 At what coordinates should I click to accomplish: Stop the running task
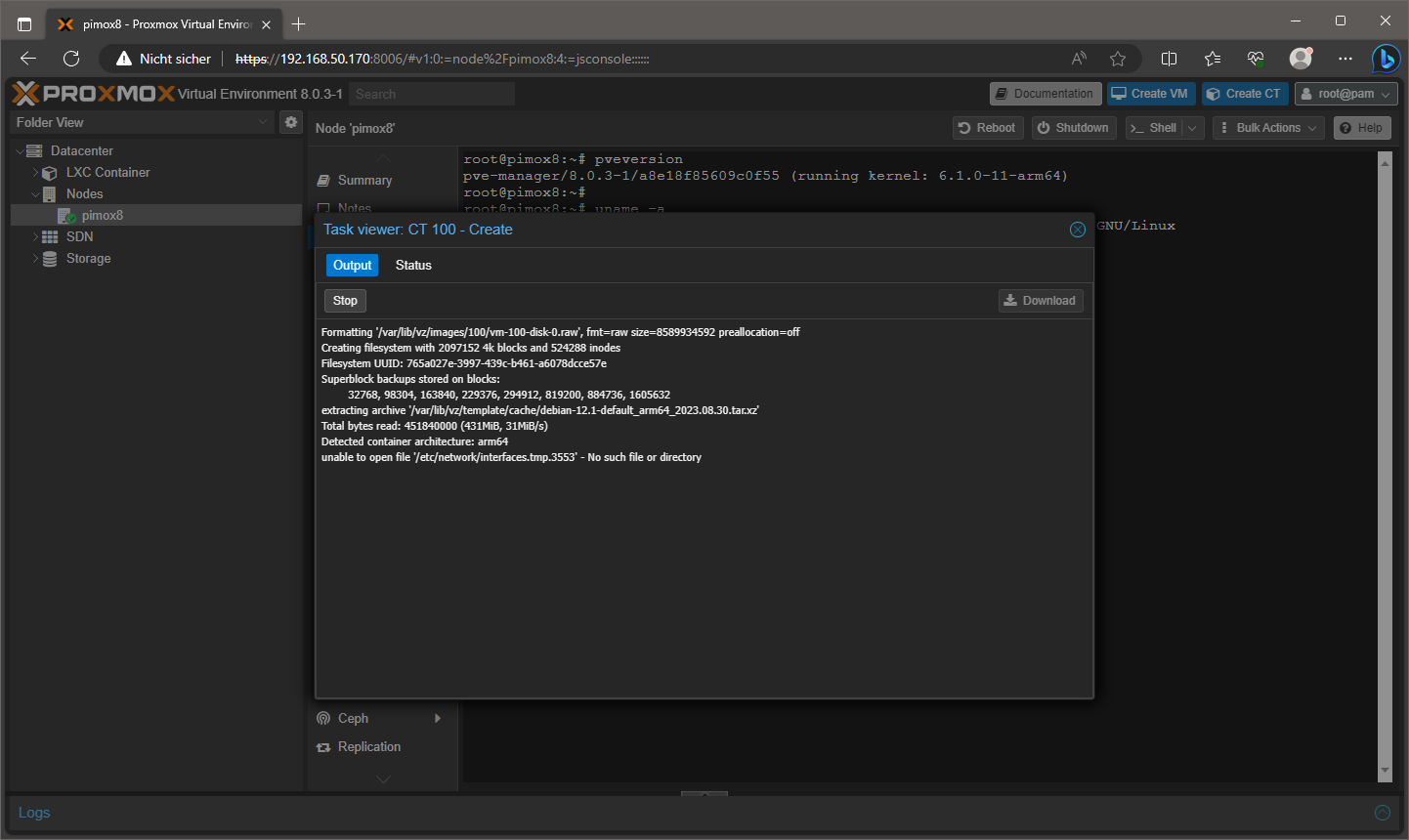[x=345, y=301]
